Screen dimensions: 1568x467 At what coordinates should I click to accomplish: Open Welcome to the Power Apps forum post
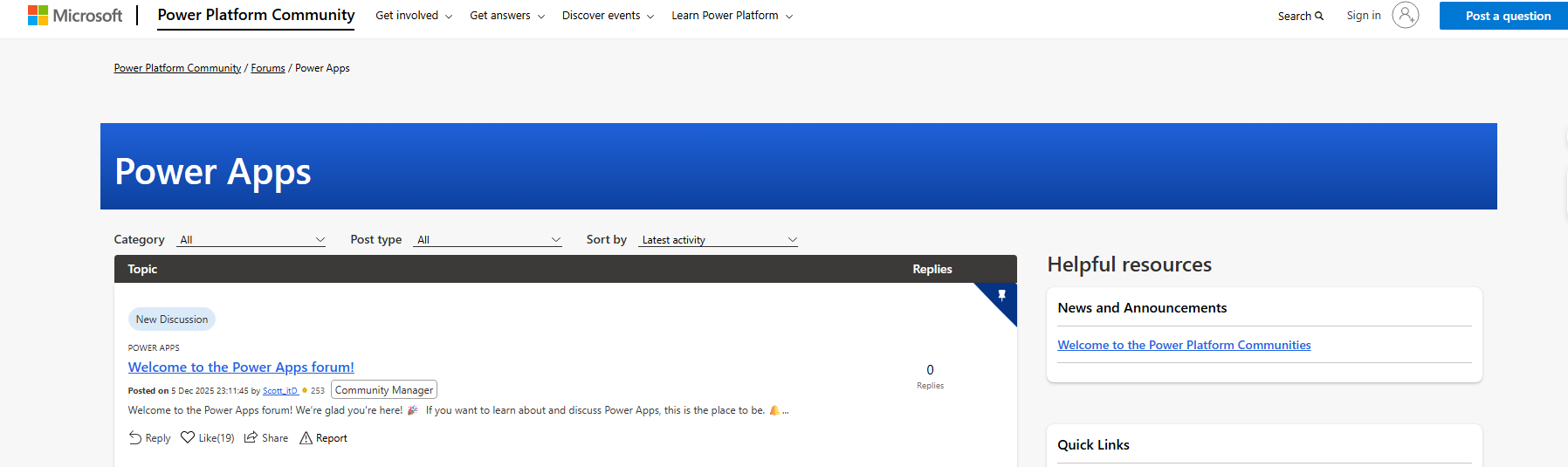(x=241, y=367)
